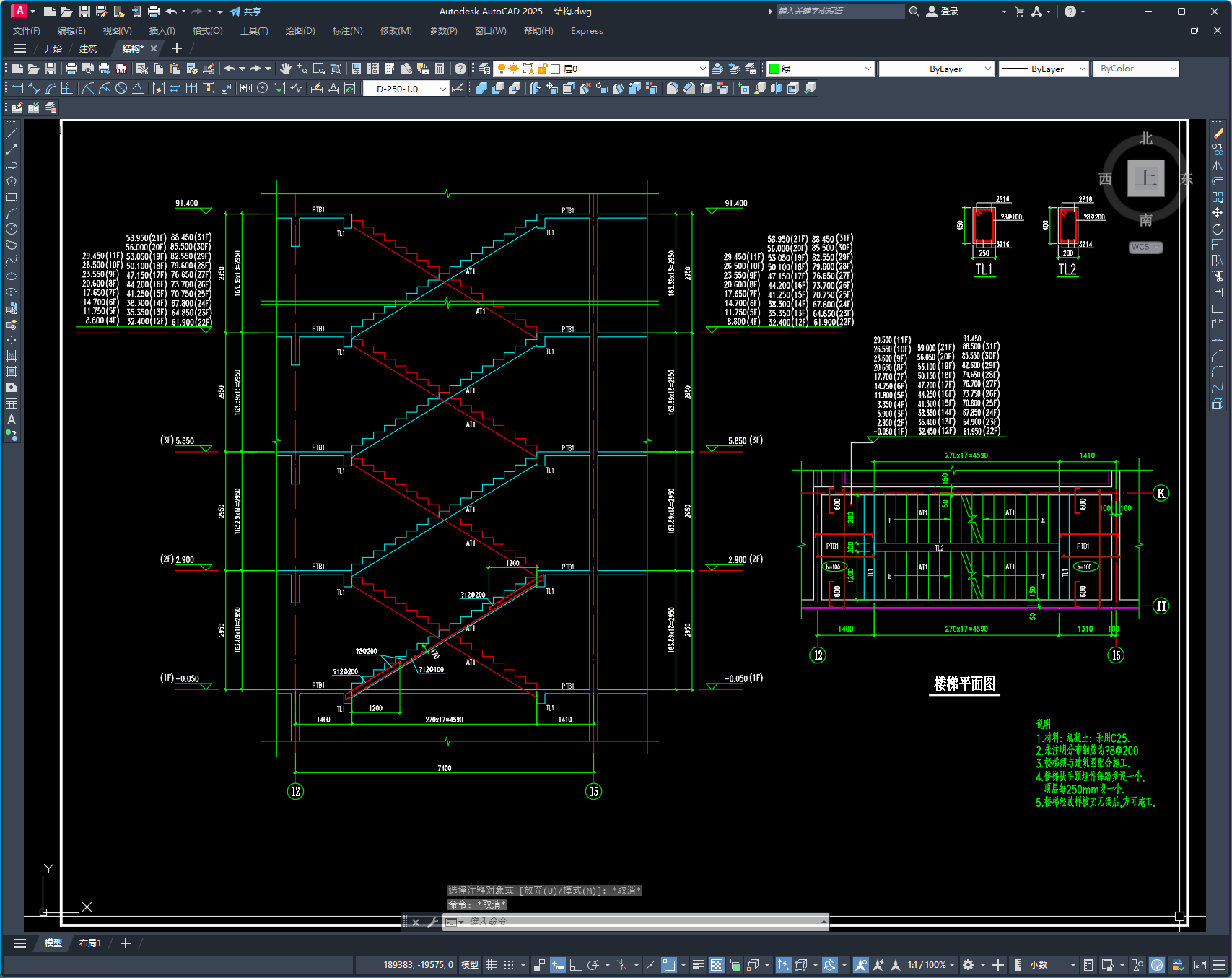This screenshot has height=978, width=1232.
Task: Click the 登录 sign-in button
Action: tap(943, 12)
